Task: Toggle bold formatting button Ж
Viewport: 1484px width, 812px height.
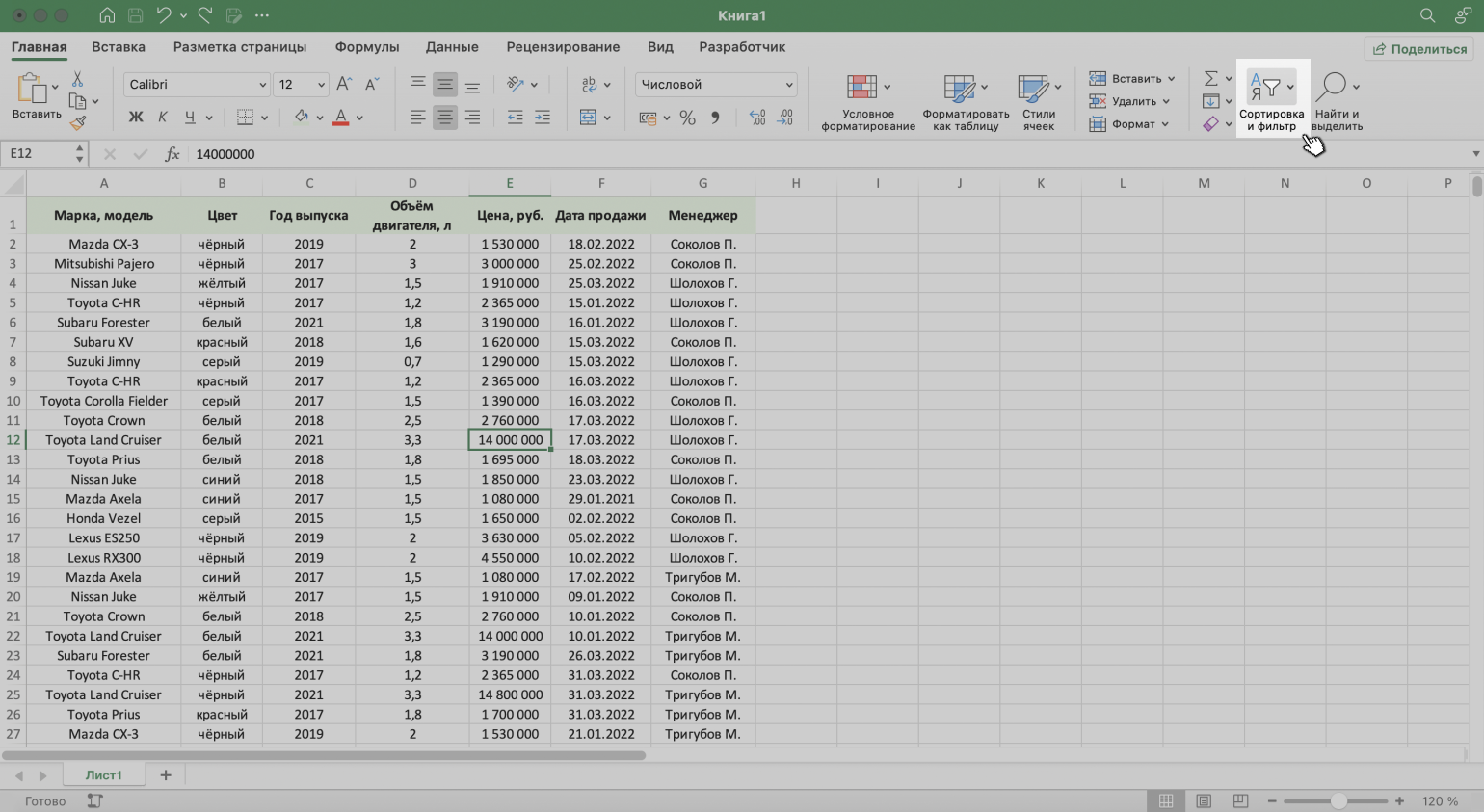Action: point(136,118)
